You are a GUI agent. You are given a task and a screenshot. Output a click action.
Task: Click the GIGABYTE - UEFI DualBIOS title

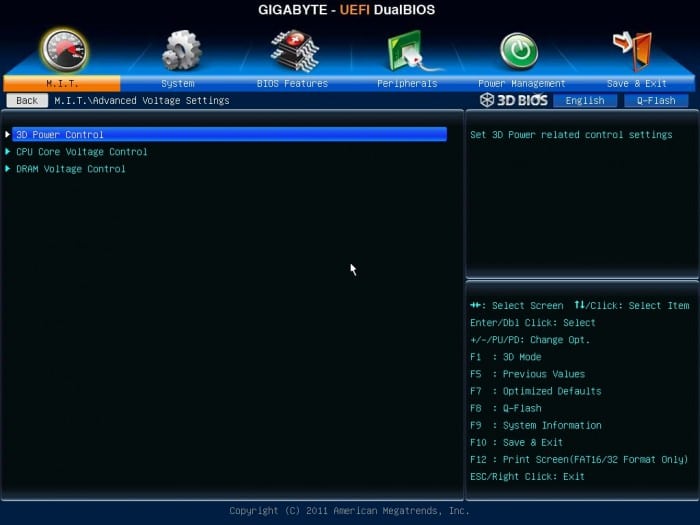(x=346, y=10)
